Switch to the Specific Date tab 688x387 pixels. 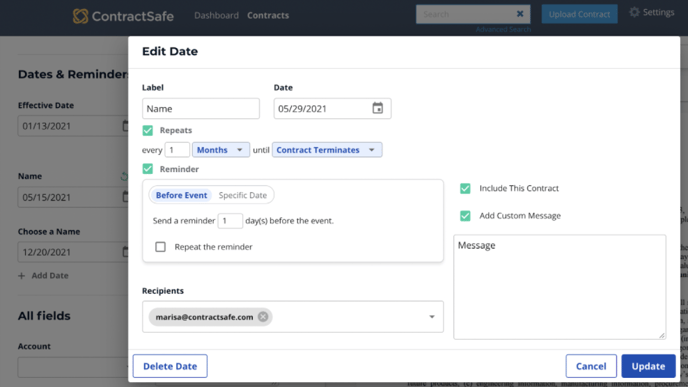tap(243, 195)
